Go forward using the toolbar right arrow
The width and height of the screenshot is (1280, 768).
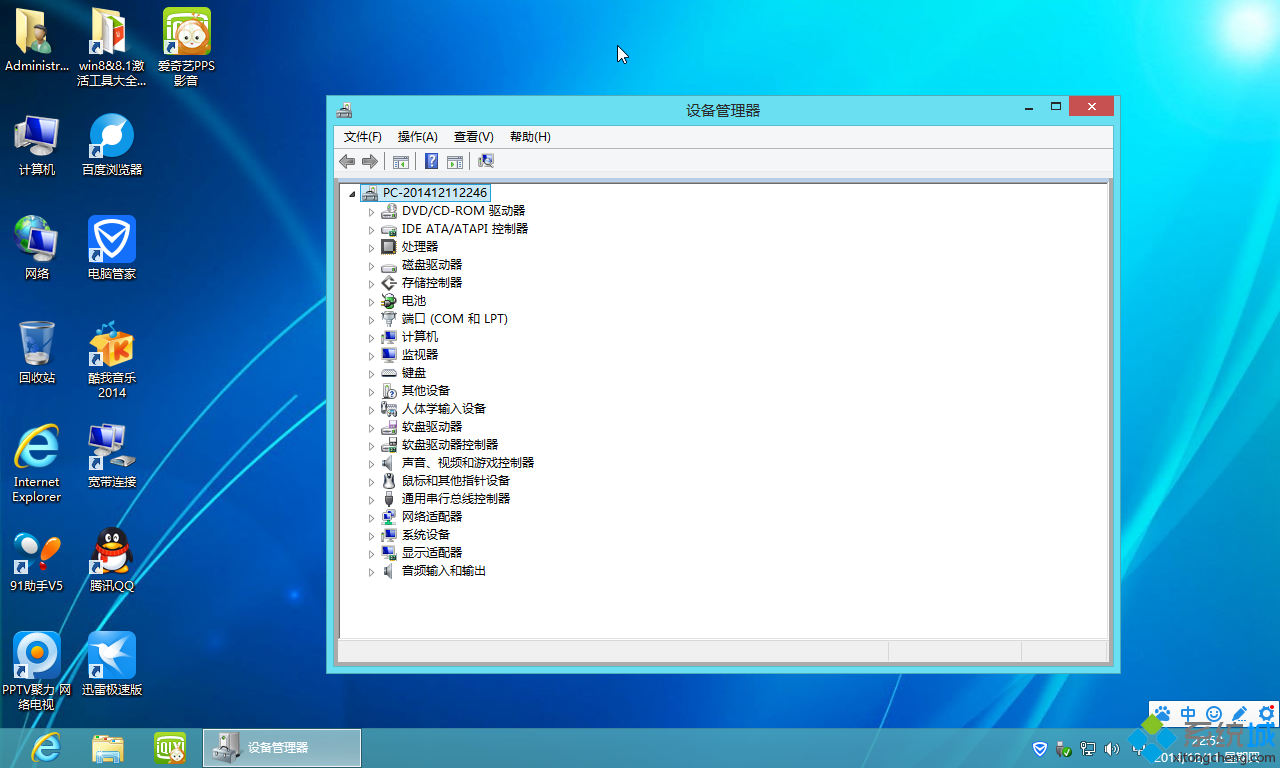pyautogui.click(x=369, y=162)
